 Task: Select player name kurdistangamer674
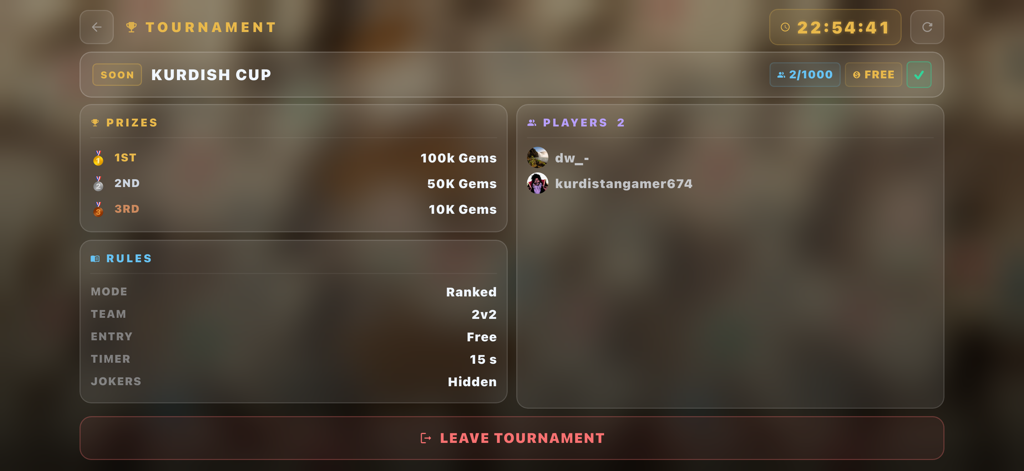click(624, 184)
